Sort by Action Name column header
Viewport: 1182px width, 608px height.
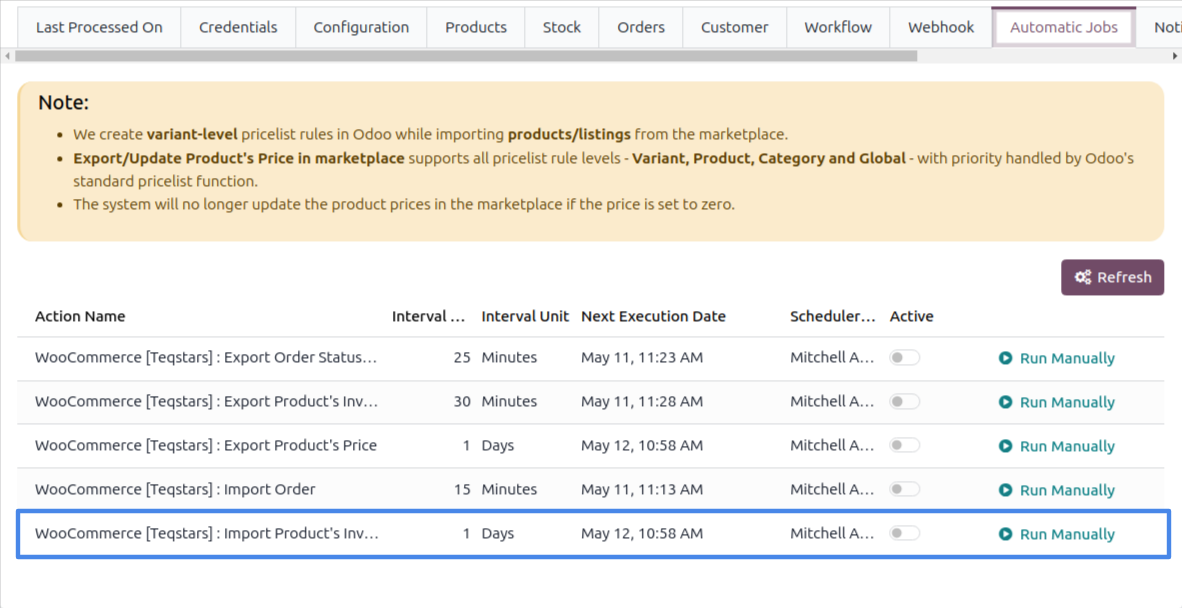[80, 316]
